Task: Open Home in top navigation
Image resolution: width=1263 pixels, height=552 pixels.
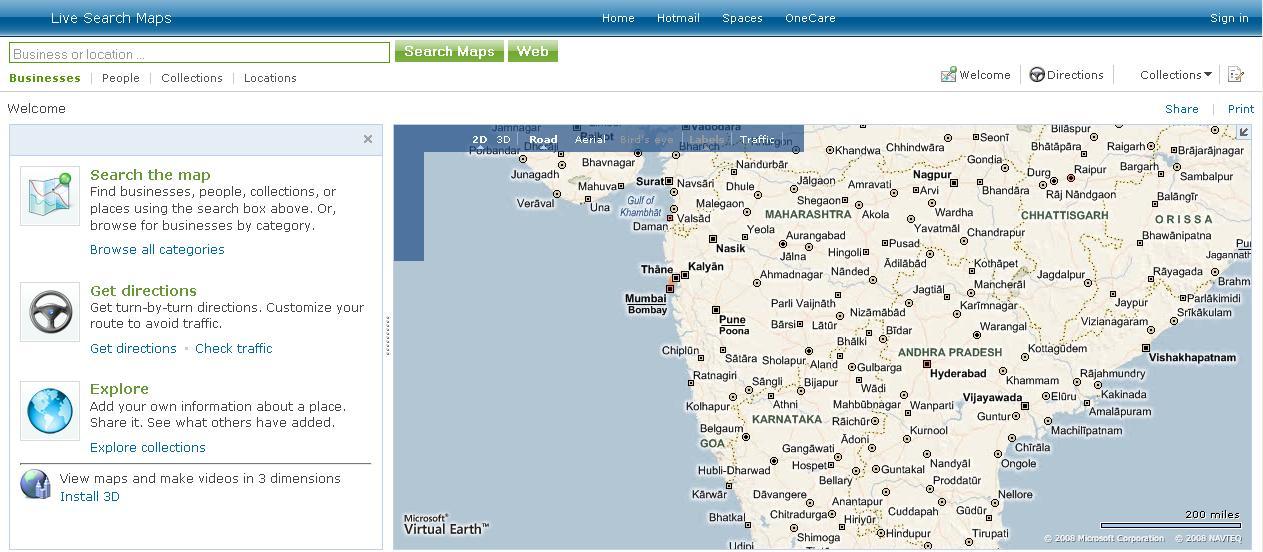Action: tap(618, 18)
